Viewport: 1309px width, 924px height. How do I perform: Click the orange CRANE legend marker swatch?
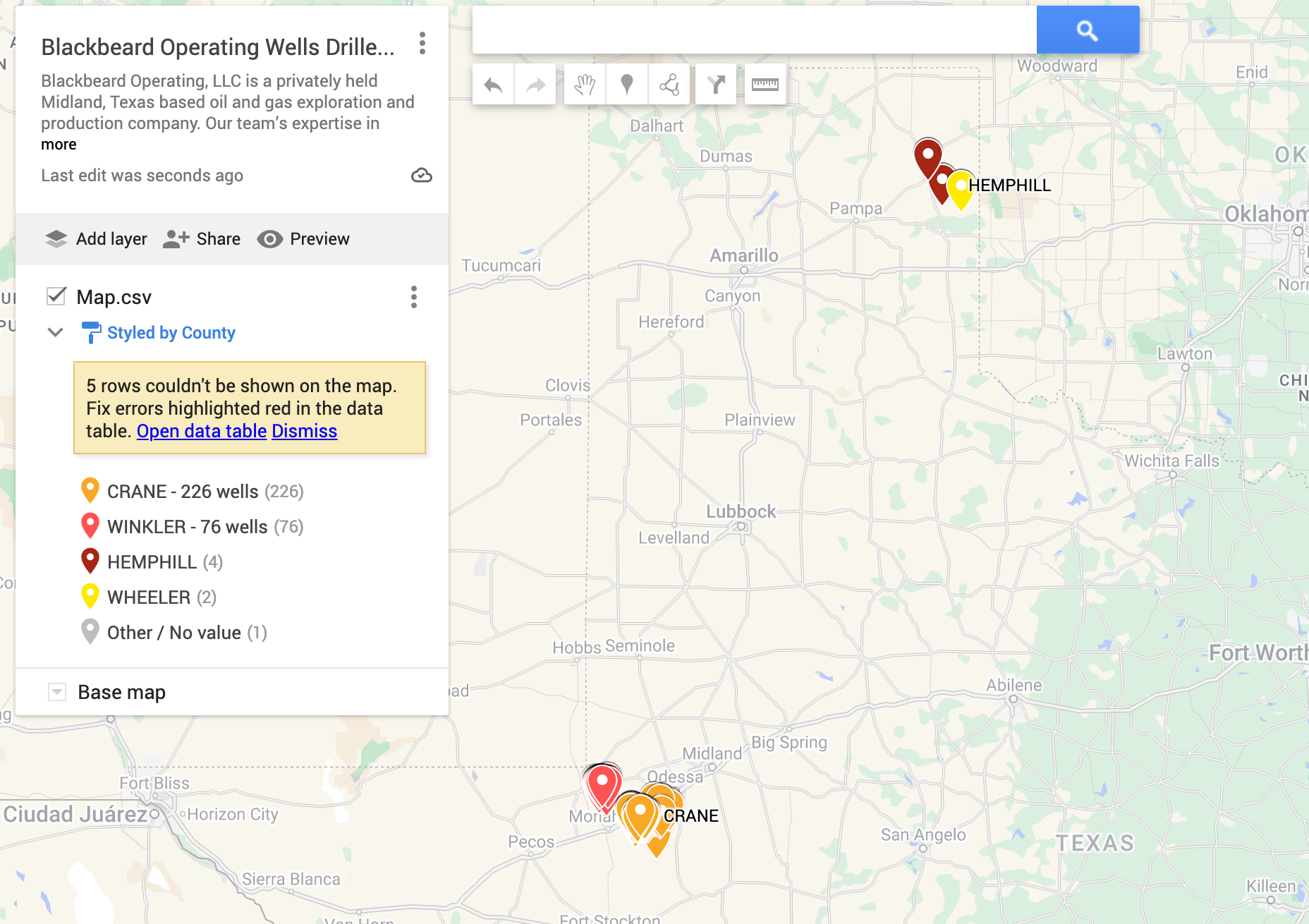(x=90, y=491)
